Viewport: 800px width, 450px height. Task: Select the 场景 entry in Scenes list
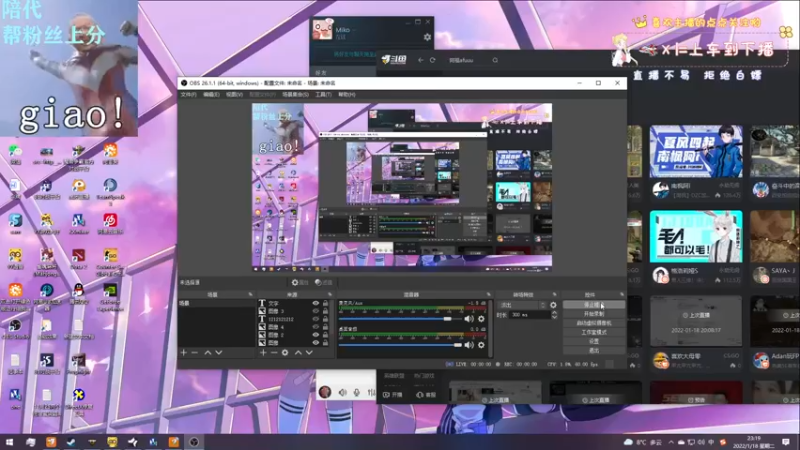pos(216,303)
